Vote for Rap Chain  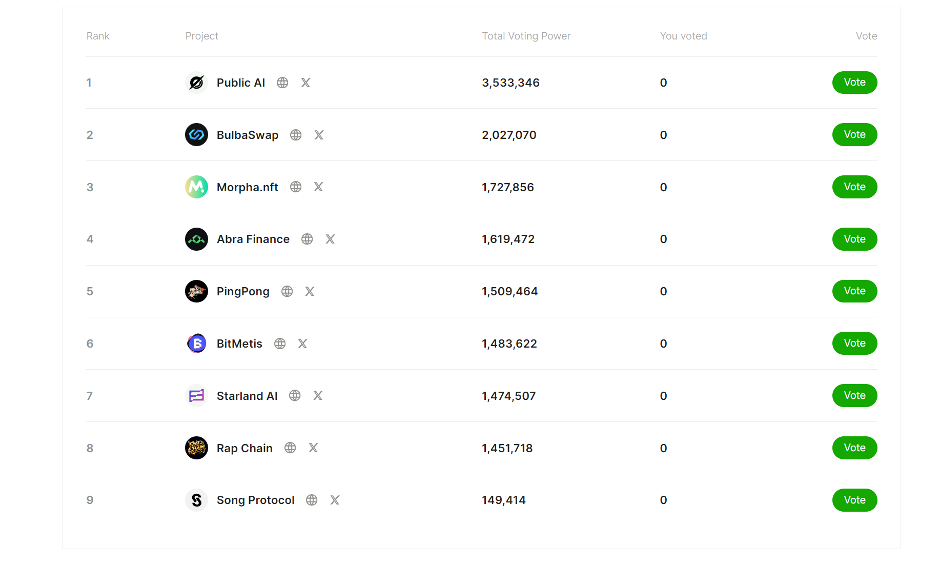[854, 448]
